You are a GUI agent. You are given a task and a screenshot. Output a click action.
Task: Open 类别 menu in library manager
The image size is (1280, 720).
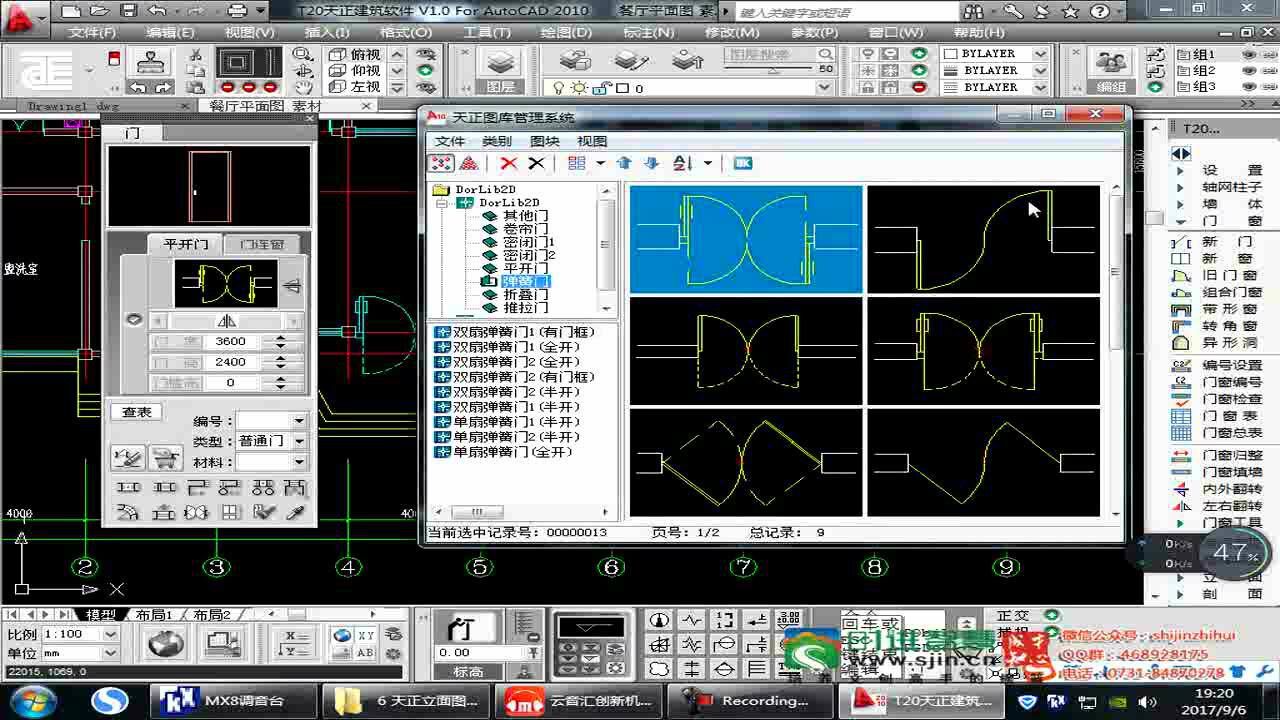click(x=497, y=141)
